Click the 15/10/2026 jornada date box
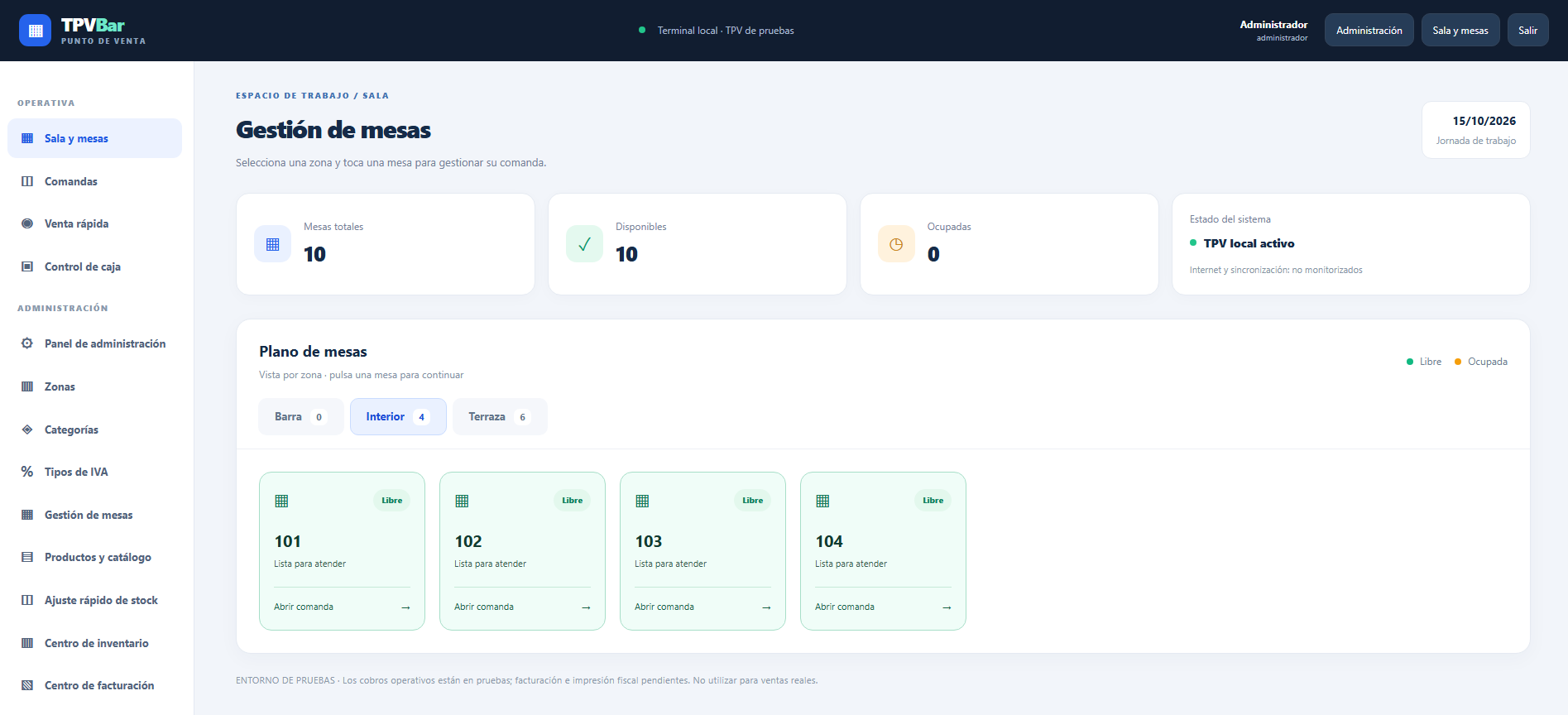Screen dimensions: 1568x715 pyautogui.click(x=1475, y=130)
